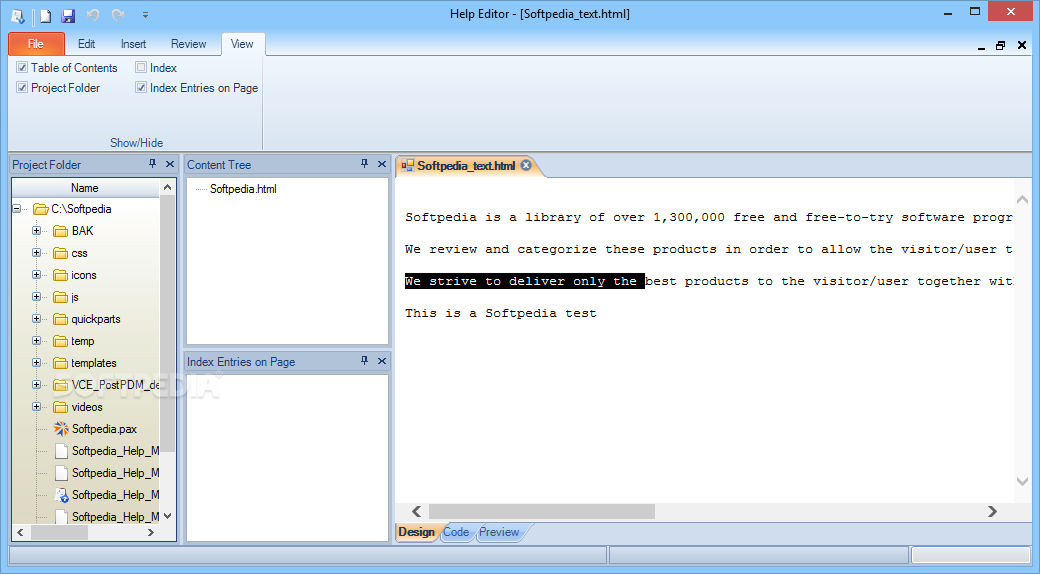Click the Save floppy disk icon
1040x574 pixels.
68,15
